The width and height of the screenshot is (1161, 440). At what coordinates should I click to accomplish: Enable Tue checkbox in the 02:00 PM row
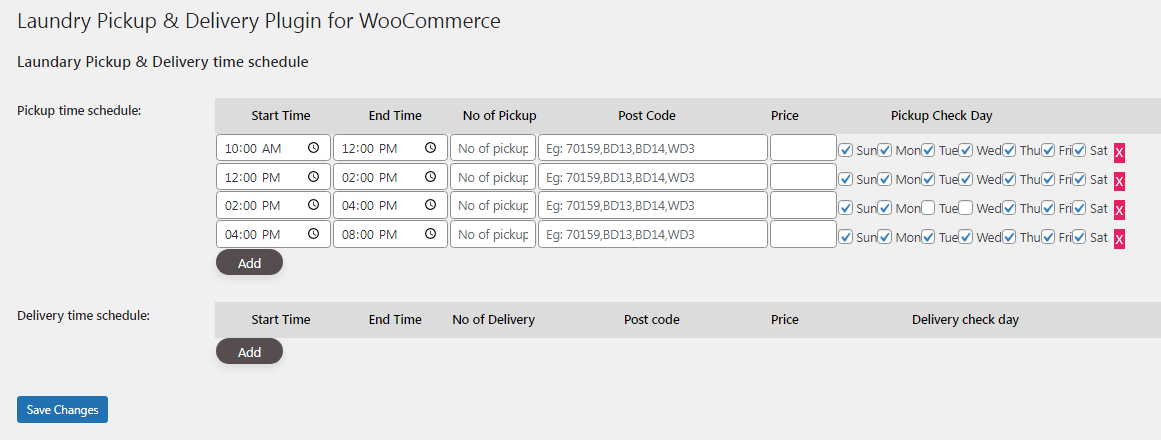(x=929, y=208)
